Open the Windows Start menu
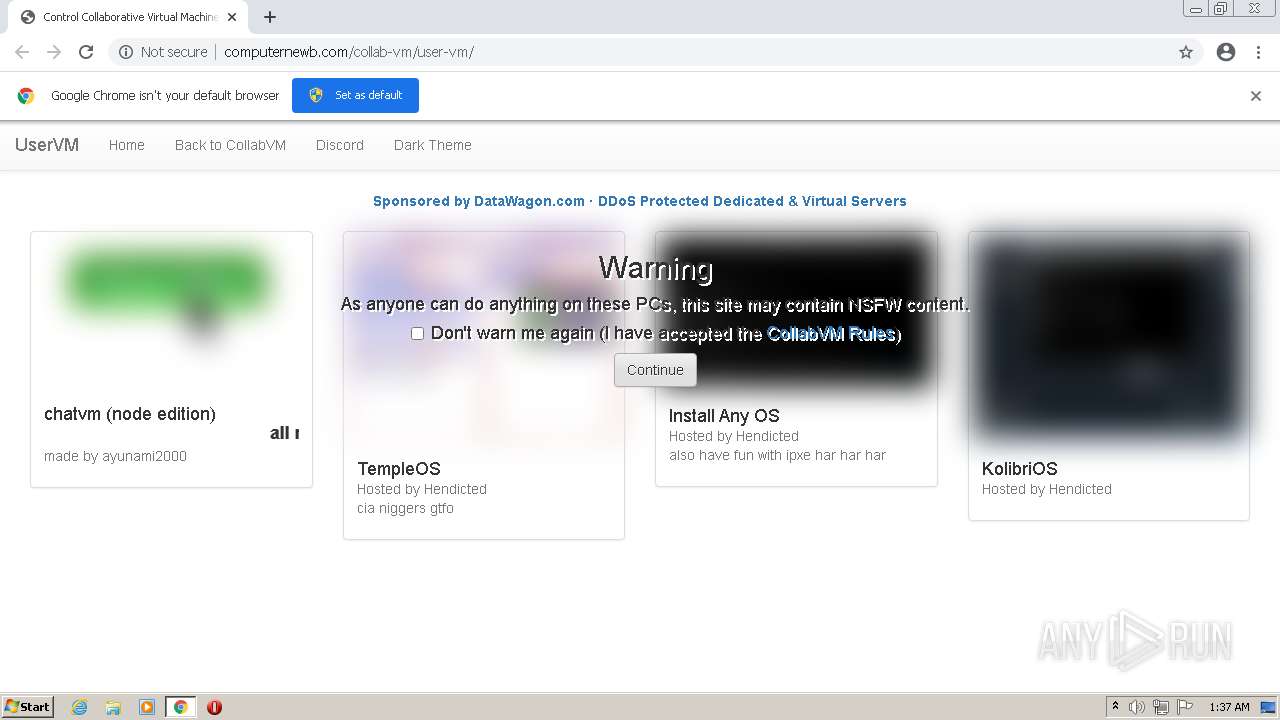This screenshot has height=720, width=1280. coord(28,706)
